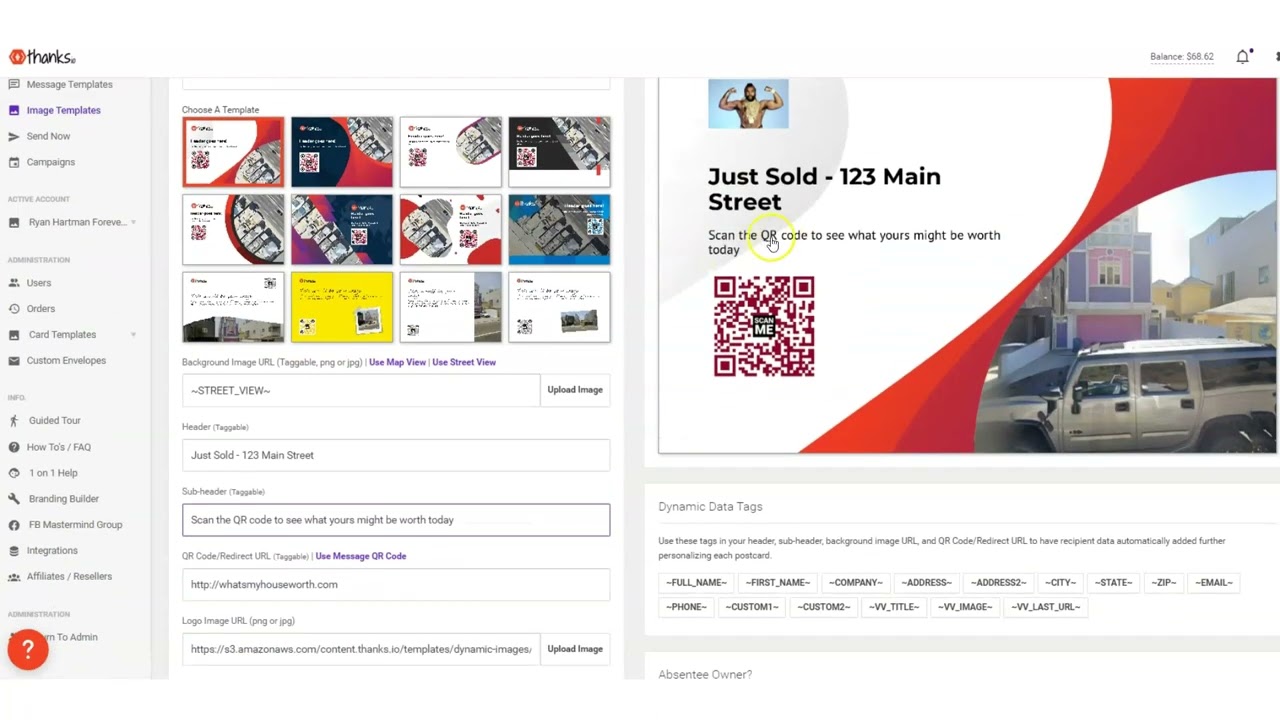Click Upload Image for background image

pos(575,390)
